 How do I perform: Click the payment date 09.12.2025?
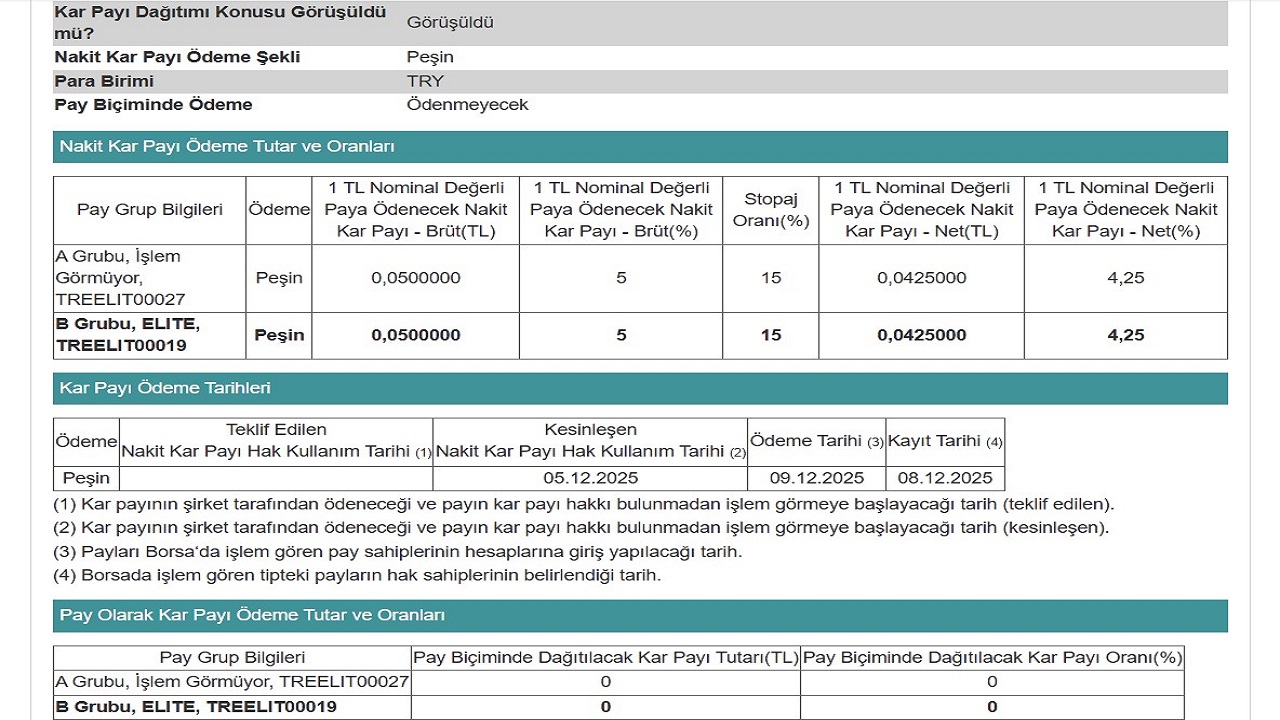(x=816, y=478)
